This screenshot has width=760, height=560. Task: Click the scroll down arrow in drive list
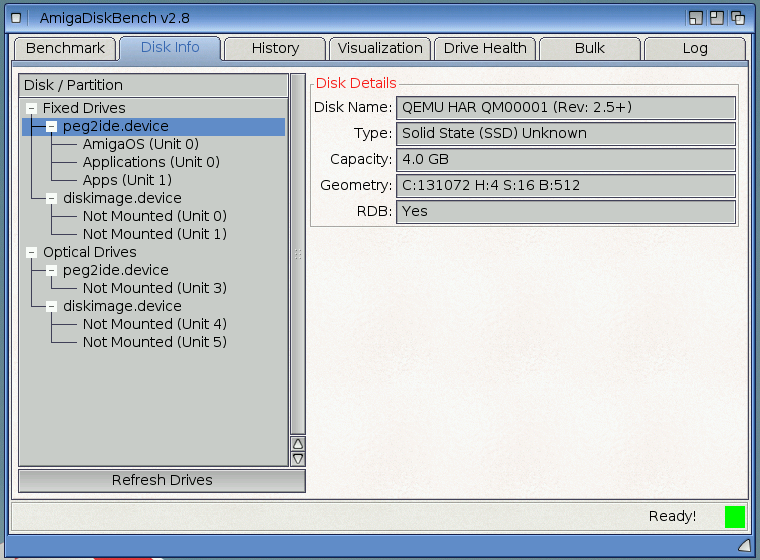[297, 458]
